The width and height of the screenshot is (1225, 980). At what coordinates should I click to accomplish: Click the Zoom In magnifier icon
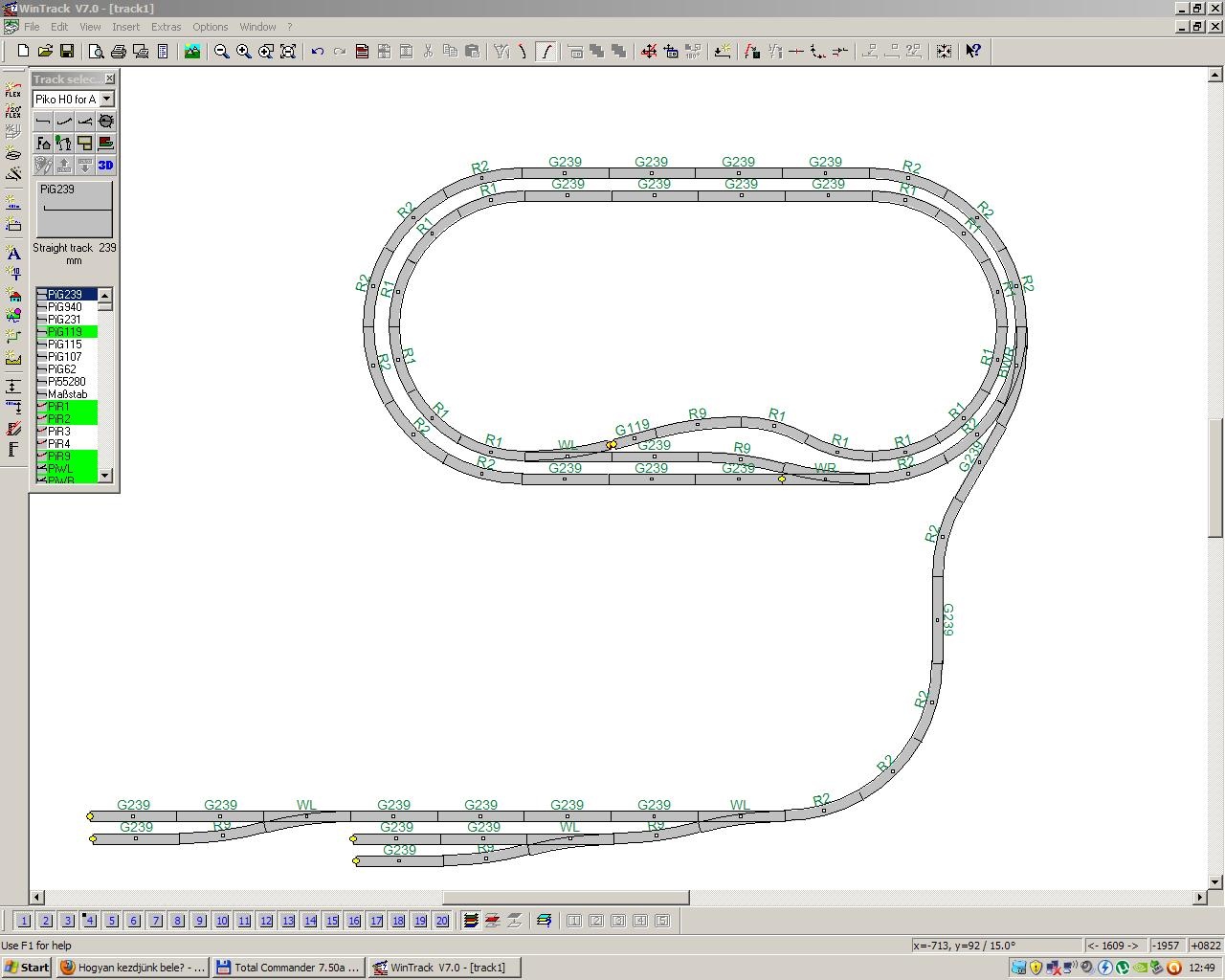click(x=244, y=52)
